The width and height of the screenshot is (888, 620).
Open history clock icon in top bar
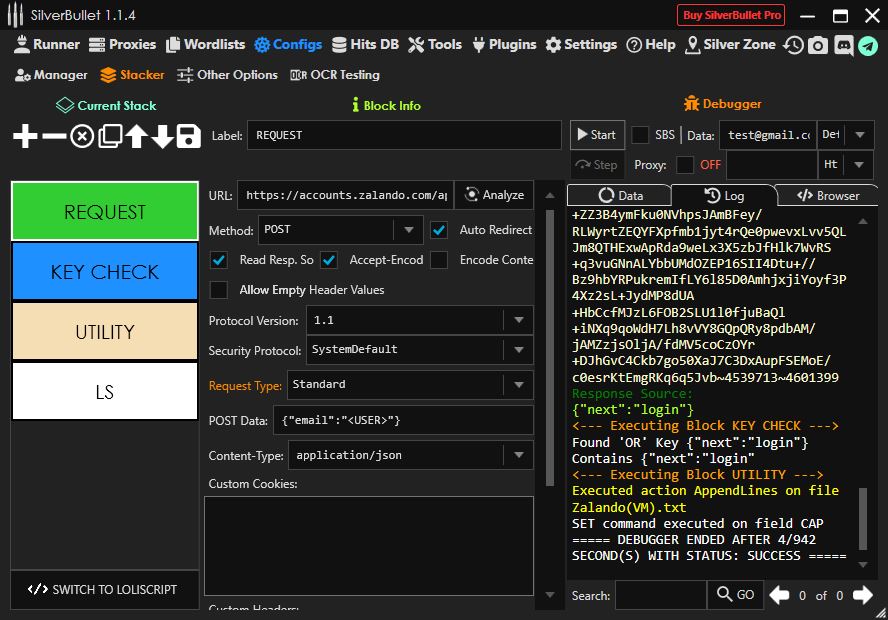click(793, 45)
